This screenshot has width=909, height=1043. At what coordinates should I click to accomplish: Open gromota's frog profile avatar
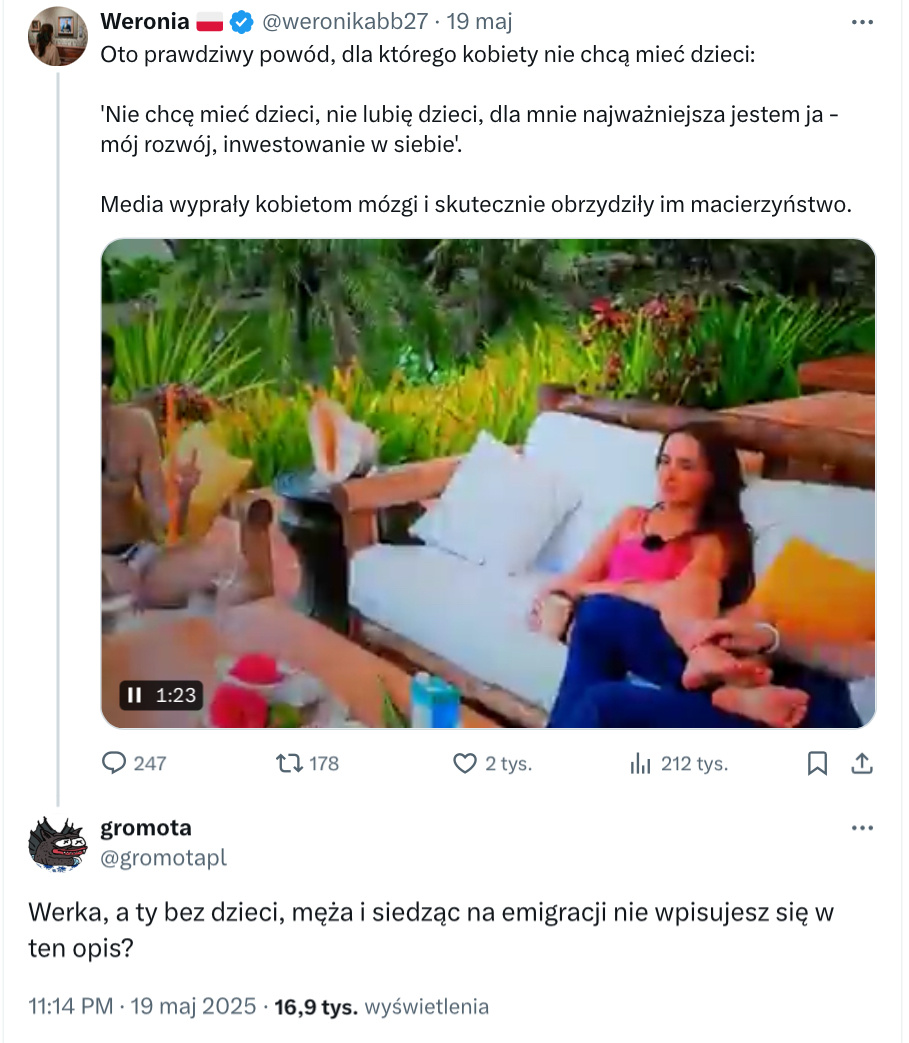pos(57,842)
